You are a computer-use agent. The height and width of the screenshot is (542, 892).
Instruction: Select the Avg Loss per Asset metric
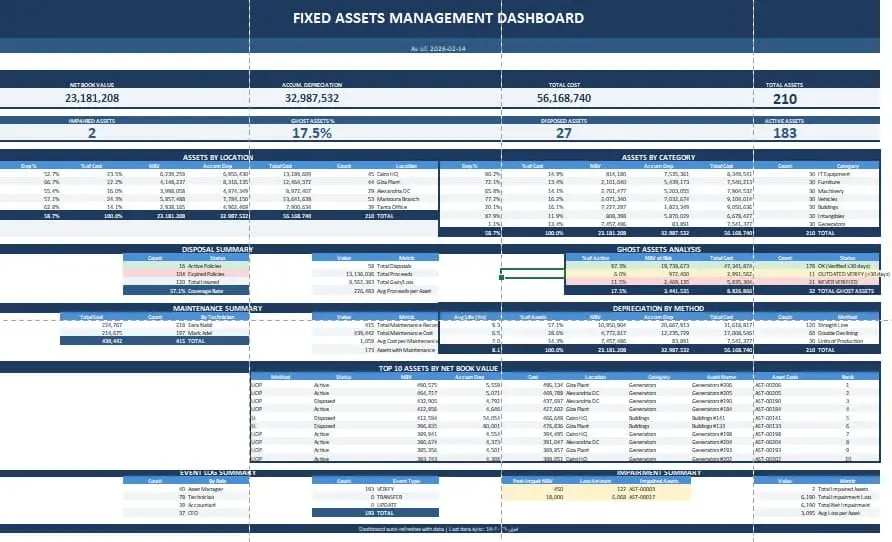(817, 512)
